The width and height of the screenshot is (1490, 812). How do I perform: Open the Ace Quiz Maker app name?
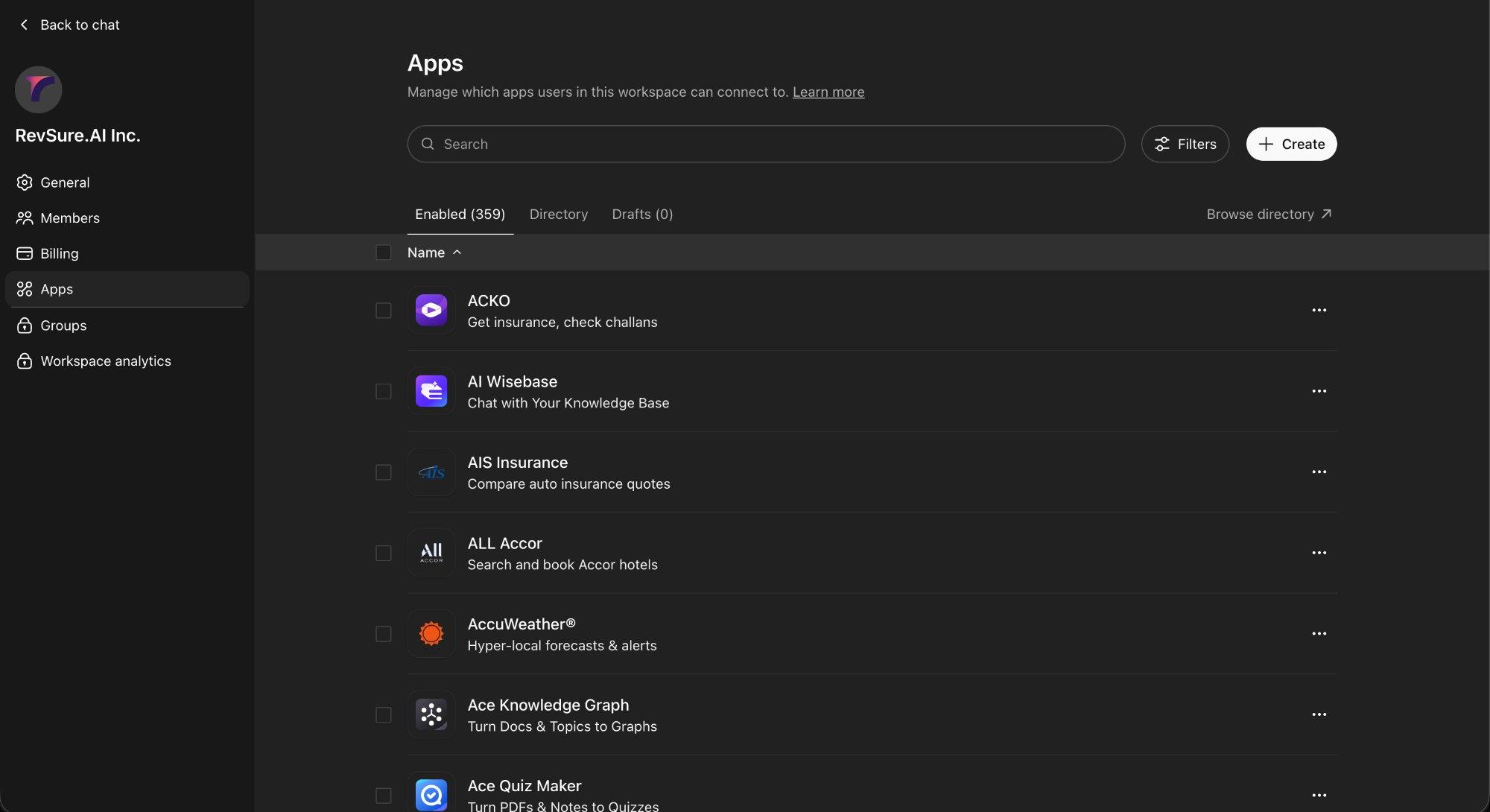click(x=524, y=786)
